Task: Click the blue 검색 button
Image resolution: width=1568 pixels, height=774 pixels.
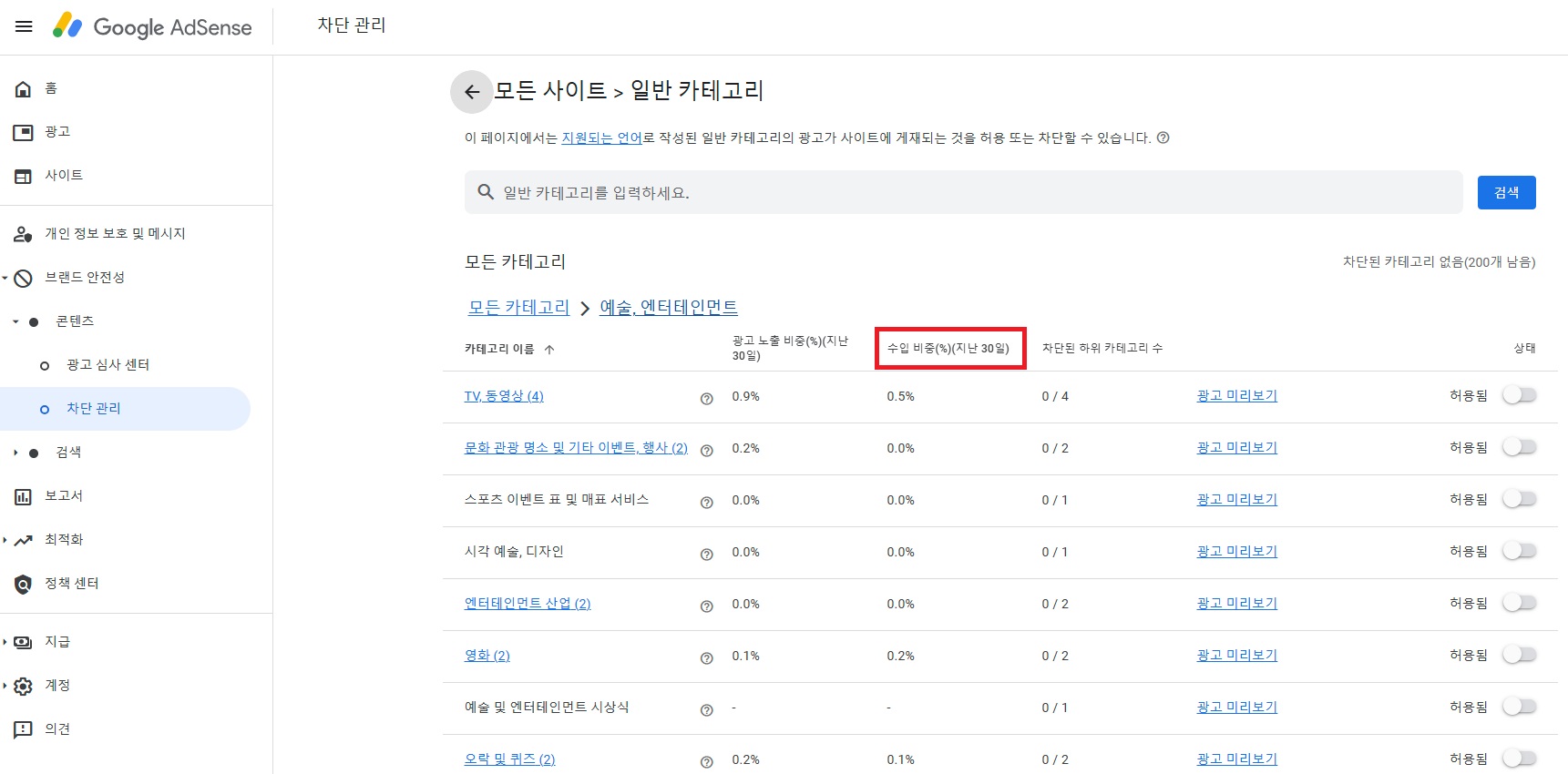Action: coord(1506,192)
